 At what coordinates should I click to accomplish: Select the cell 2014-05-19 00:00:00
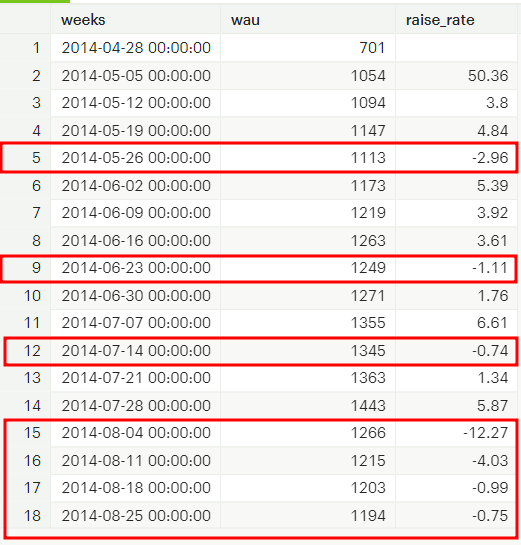(136, 131)
